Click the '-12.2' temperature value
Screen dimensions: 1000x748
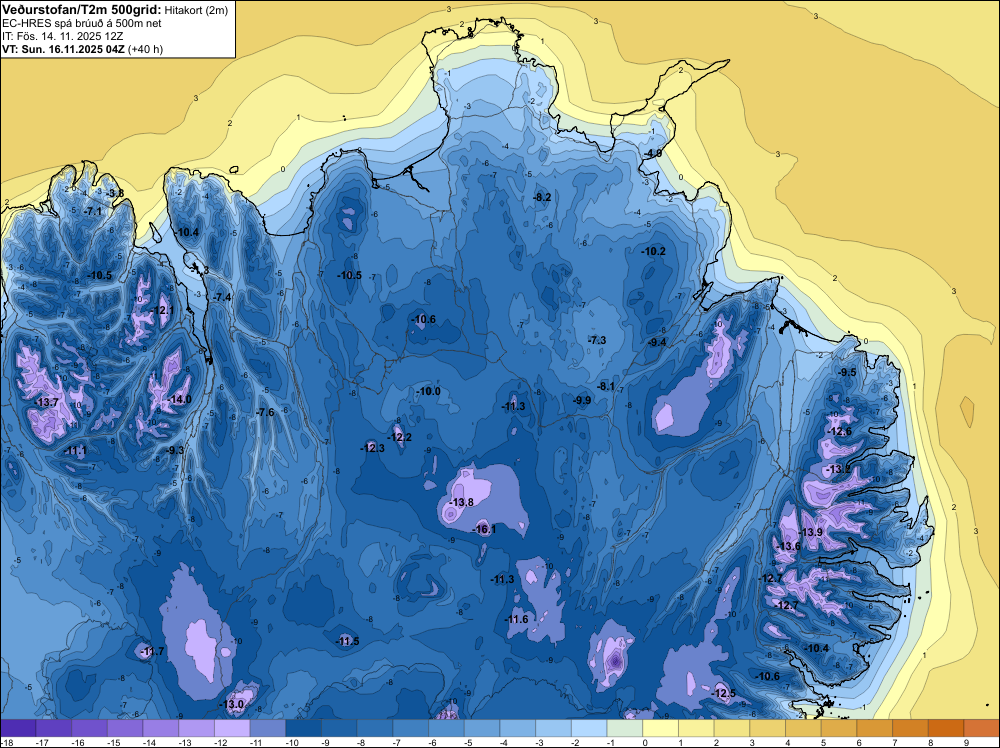400,437
